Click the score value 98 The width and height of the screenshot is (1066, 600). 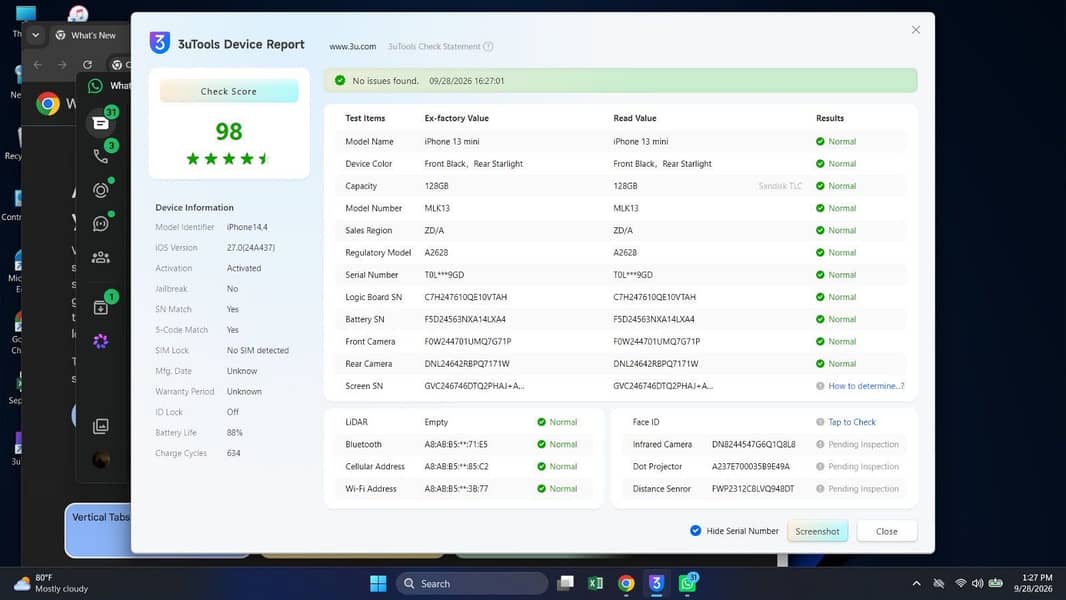(x=229, y=131)
